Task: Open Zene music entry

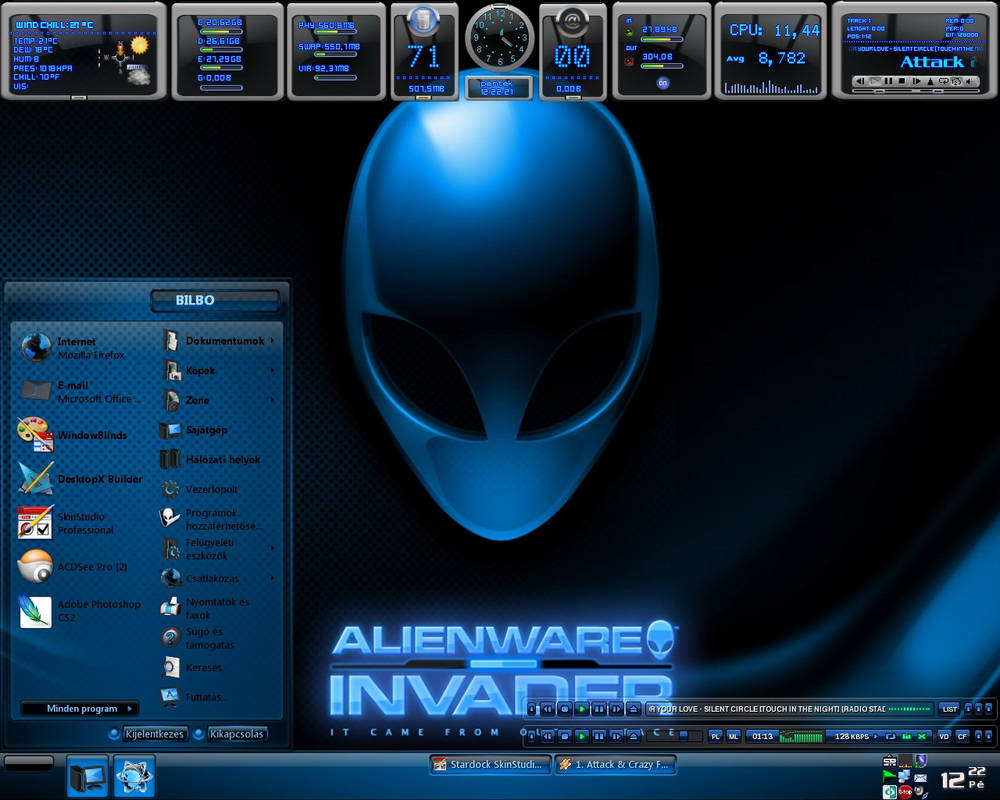Action: coord(218,400)
